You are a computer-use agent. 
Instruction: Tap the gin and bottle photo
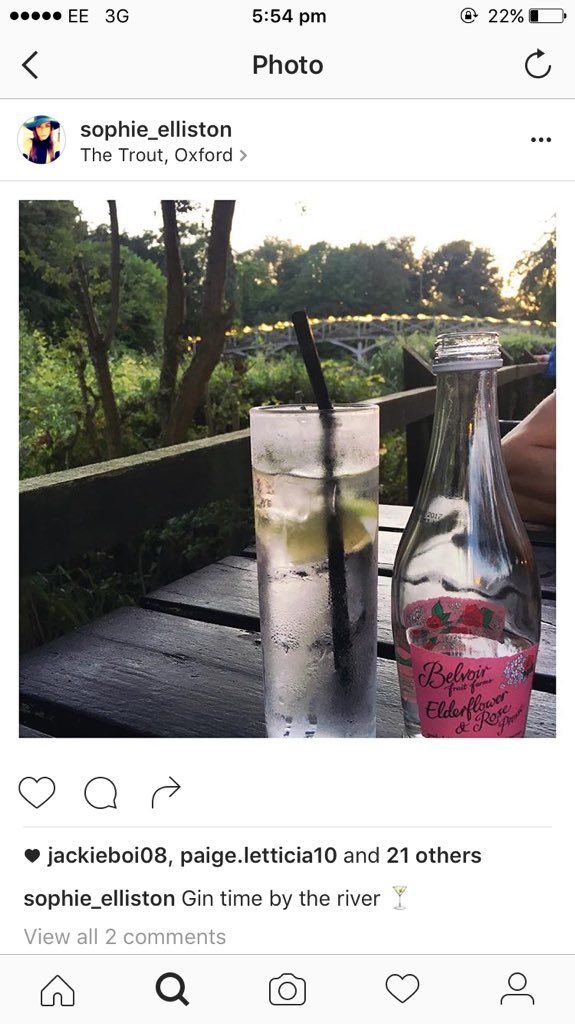point(288,469)
